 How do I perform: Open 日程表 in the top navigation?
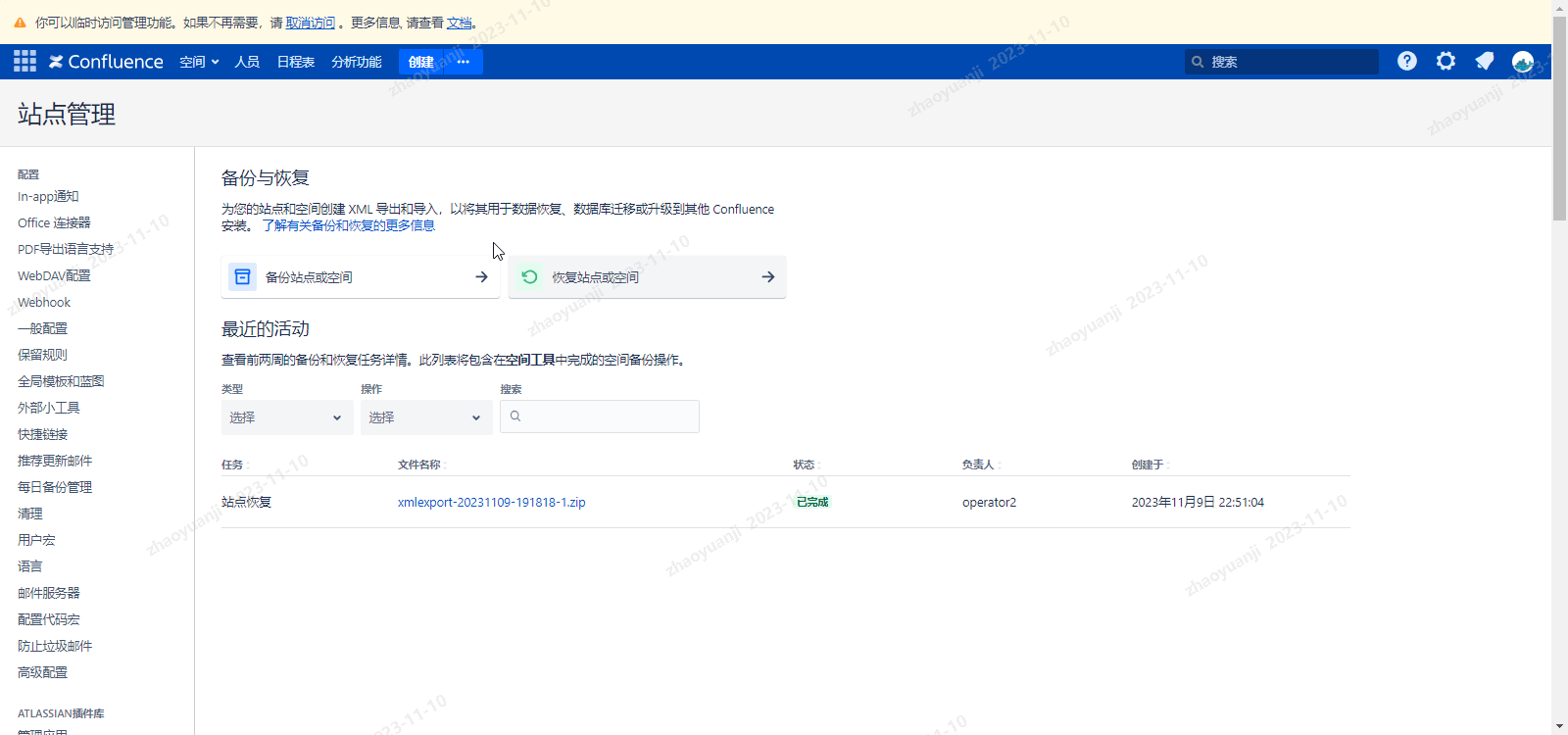pyautogui.click(x=296, y=62)
